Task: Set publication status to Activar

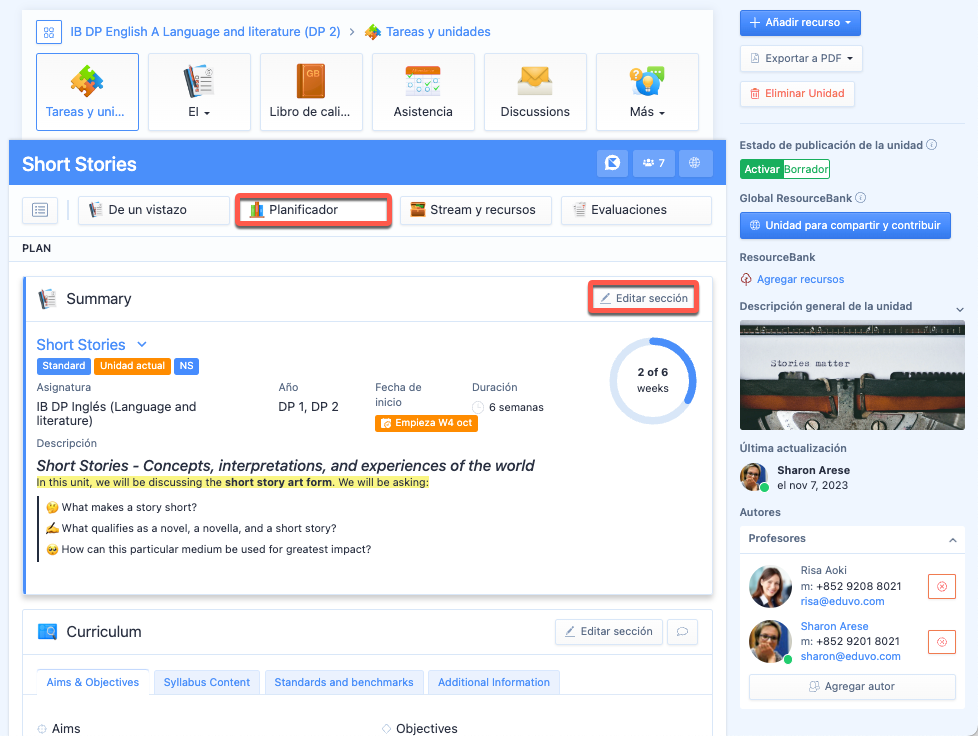Action: (x=761, y=170)
